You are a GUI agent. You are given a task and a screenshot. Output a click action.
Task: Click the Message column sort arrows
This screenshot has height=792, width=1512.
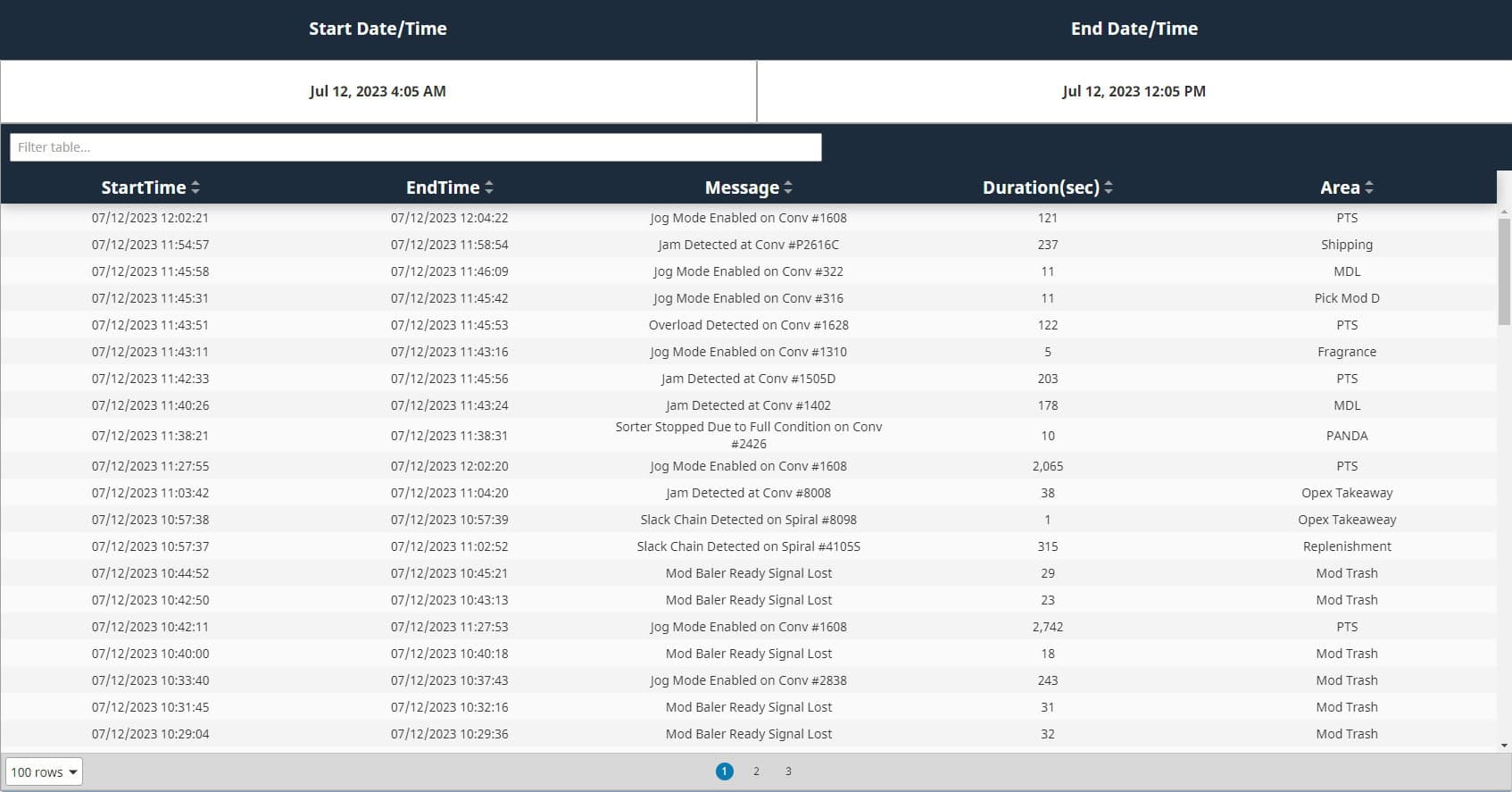pyautogui.click(x=788, y=188)
